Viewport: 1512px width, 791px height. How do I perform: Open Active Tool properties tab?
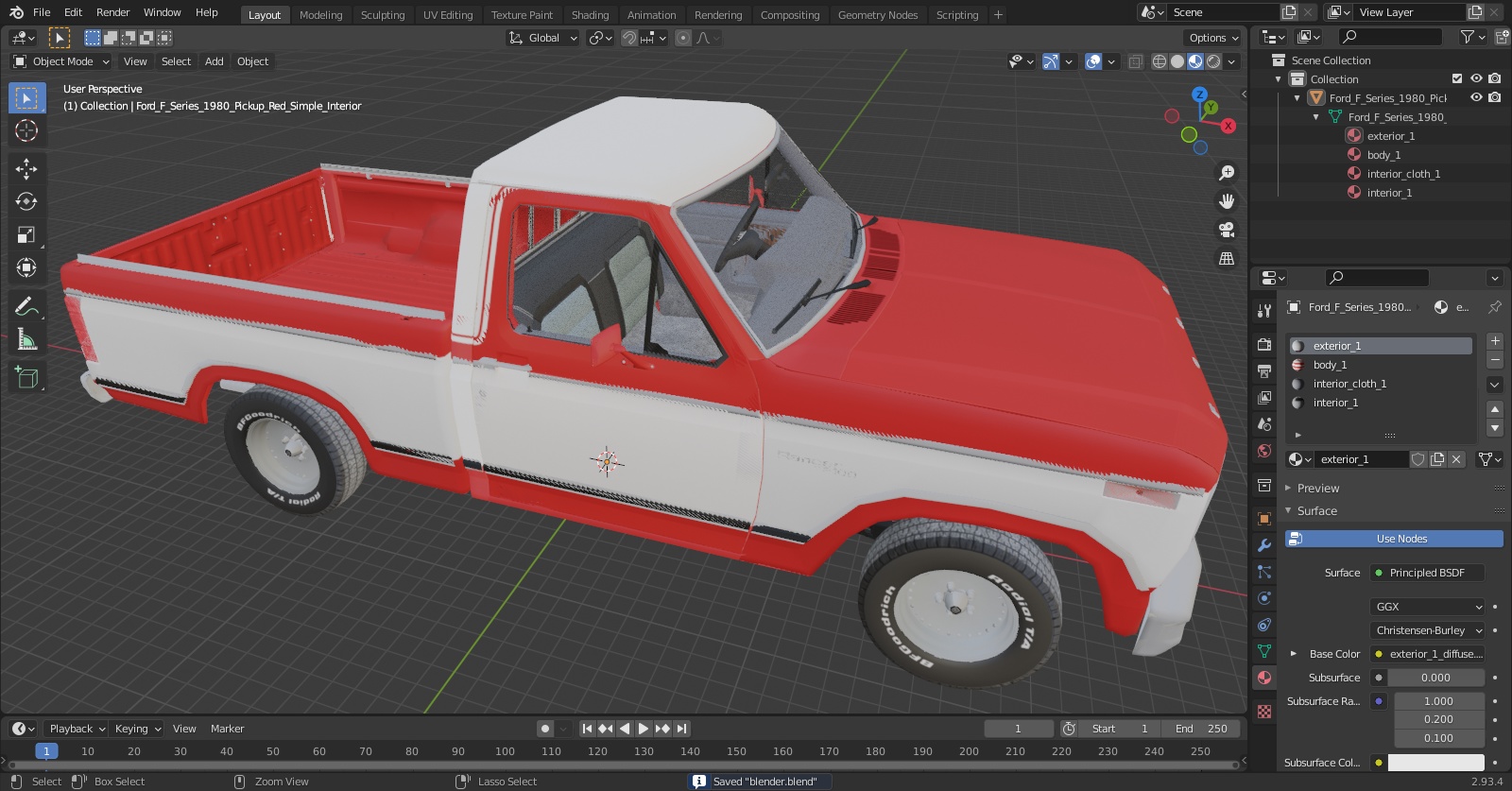[1264, 310]
